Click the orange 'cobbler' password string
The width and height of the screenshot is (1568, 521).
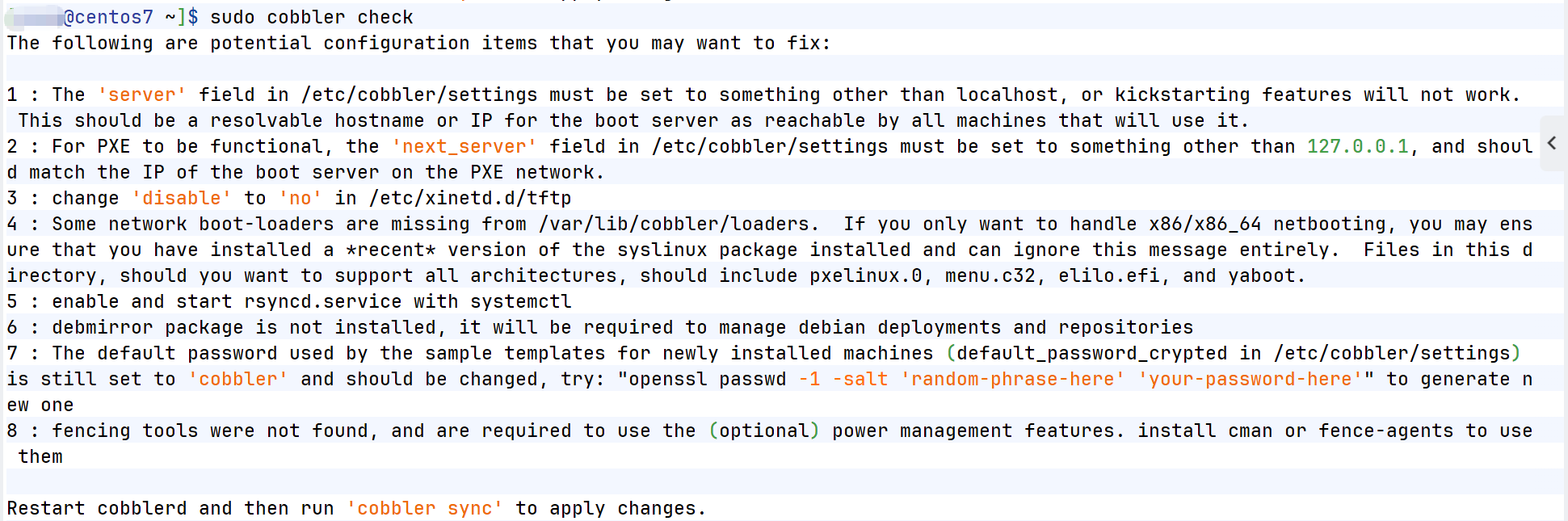coord(238,379)
